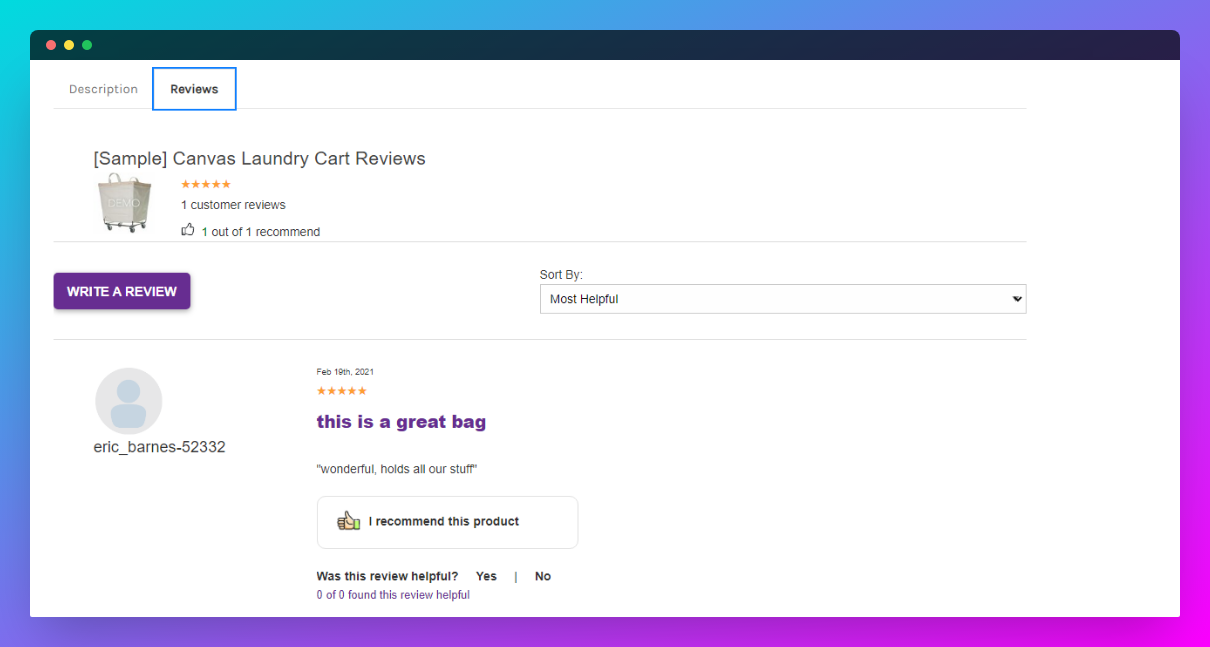1210x647 pixels.
Task: Click 'I recommend this product' label
Action: pos(444,521)
